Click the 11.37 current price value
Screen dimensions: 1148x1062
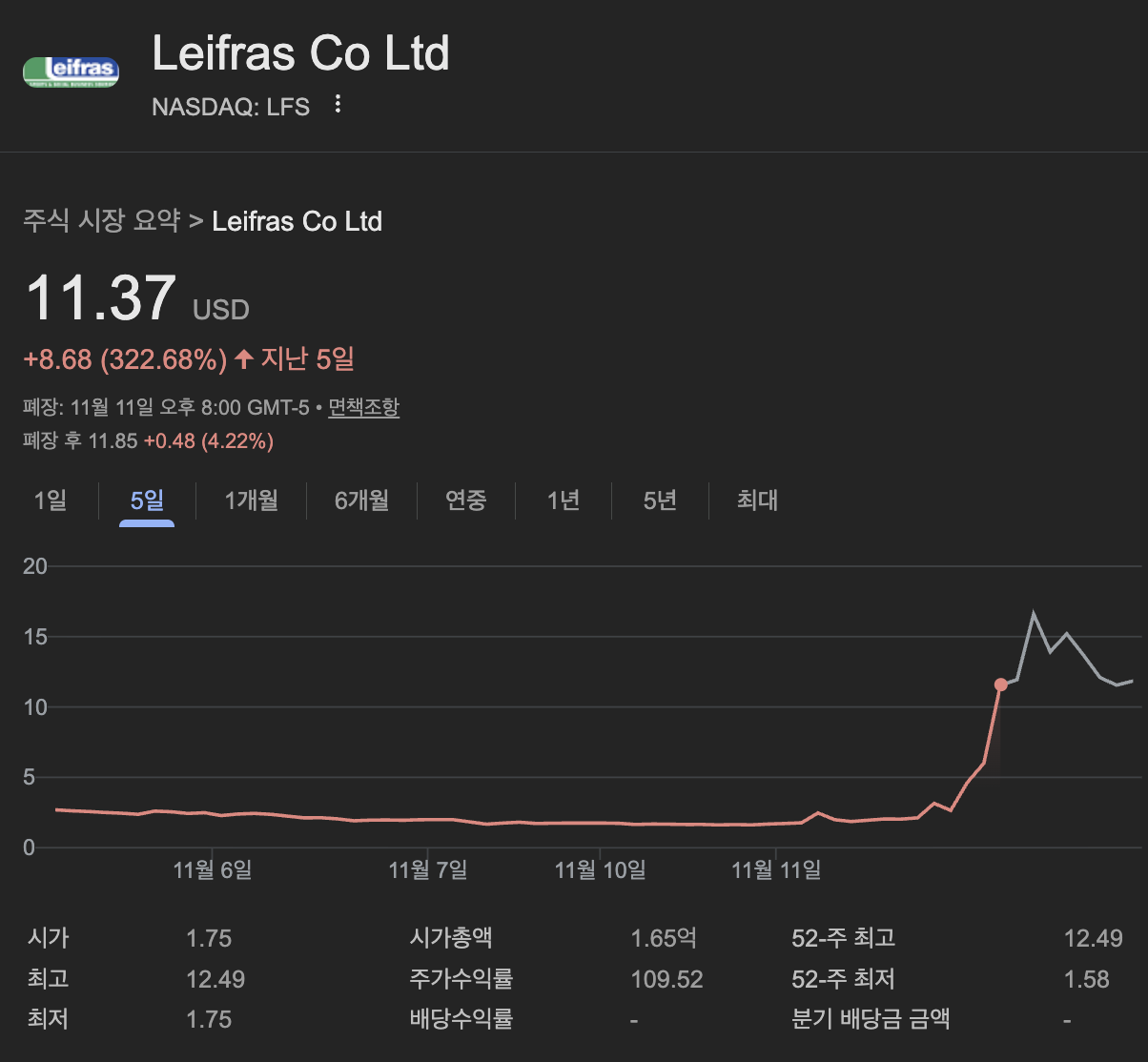coord(101,297)
